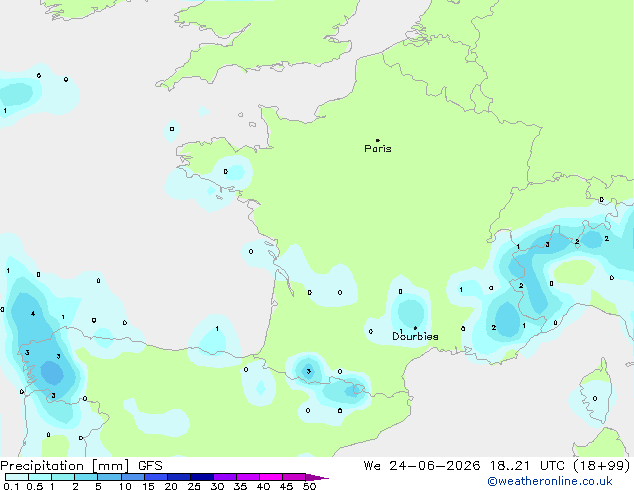Image resolution: width=634 pixels, height=490 pixels.
Task: Click the legend label '15'
Action: pyautogui.click(x=148, y=486)
